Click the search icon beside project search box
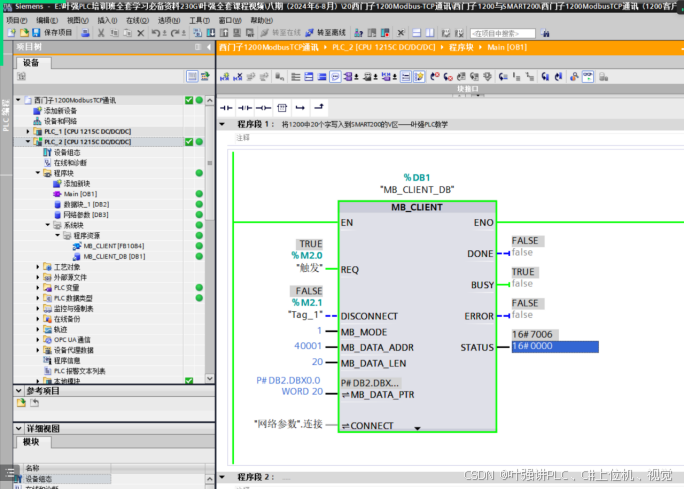The width and height of the screenshot is (684, 489). pyautogui.click(x=545, y=33)
